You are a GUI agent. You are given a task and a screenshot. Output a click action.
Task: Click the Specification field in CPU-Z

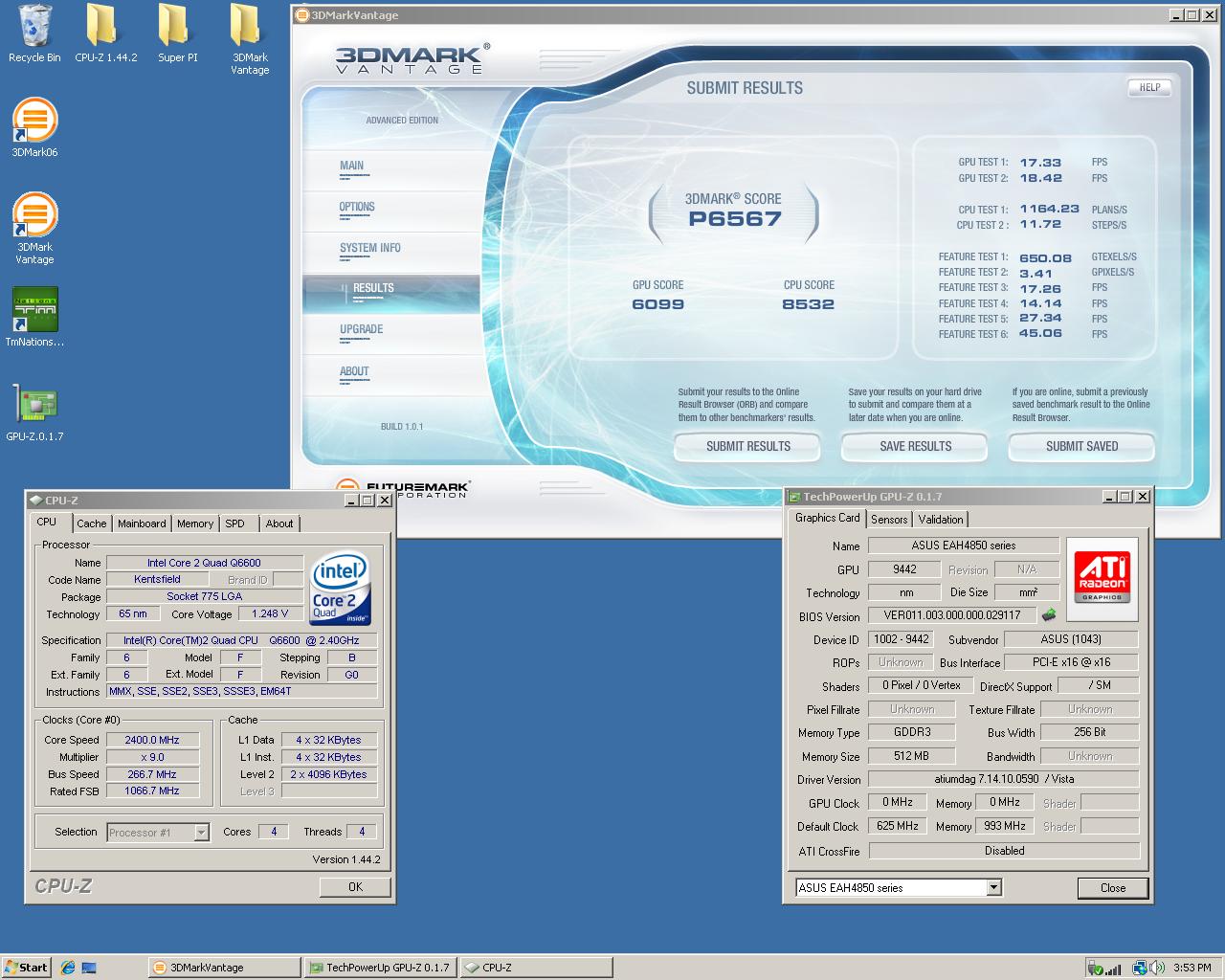pyautogui.click(x=241, y=640)
